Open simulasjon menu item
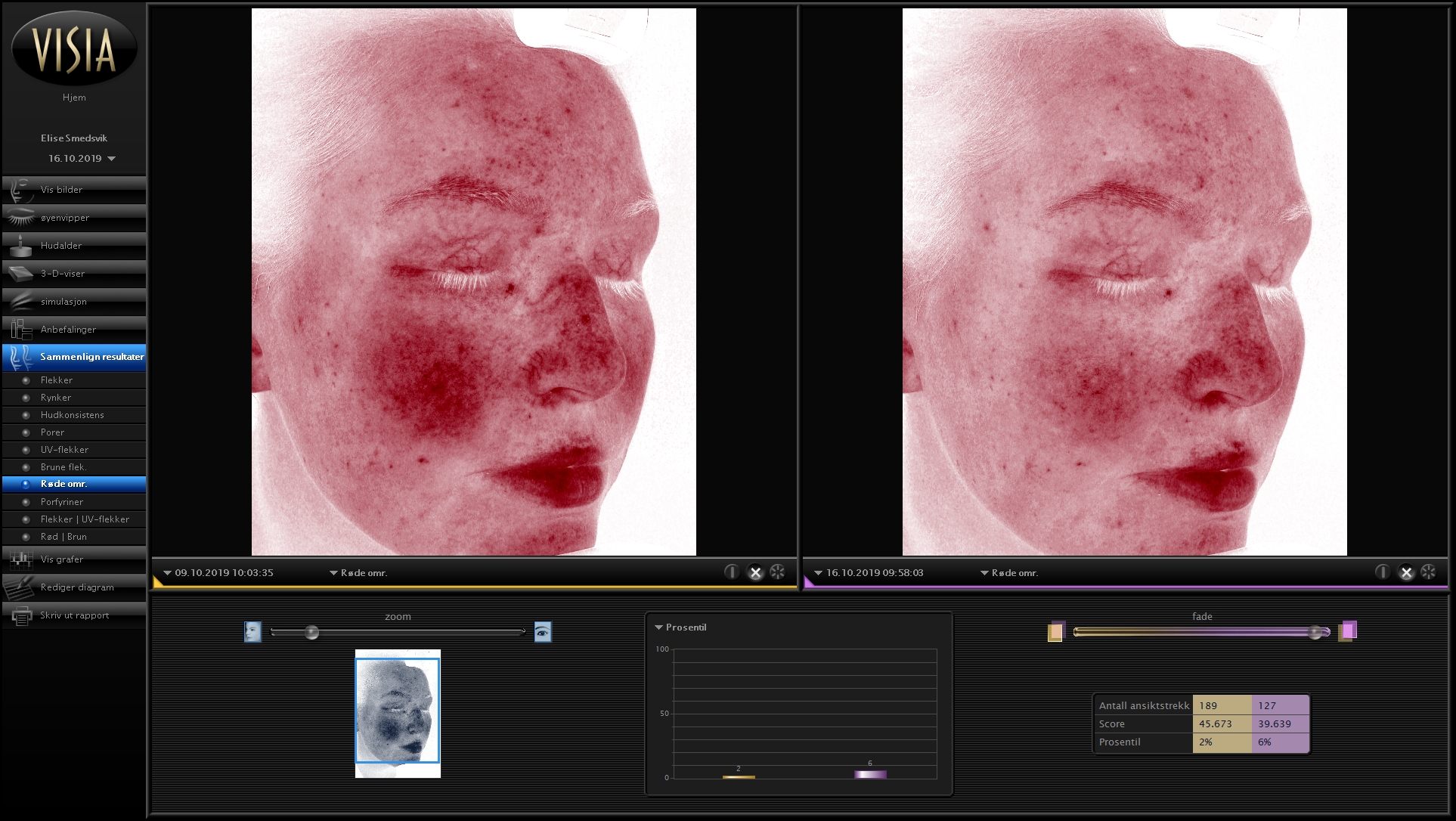The width and height of the screenshot is (1456, 821). pos(74,302)
